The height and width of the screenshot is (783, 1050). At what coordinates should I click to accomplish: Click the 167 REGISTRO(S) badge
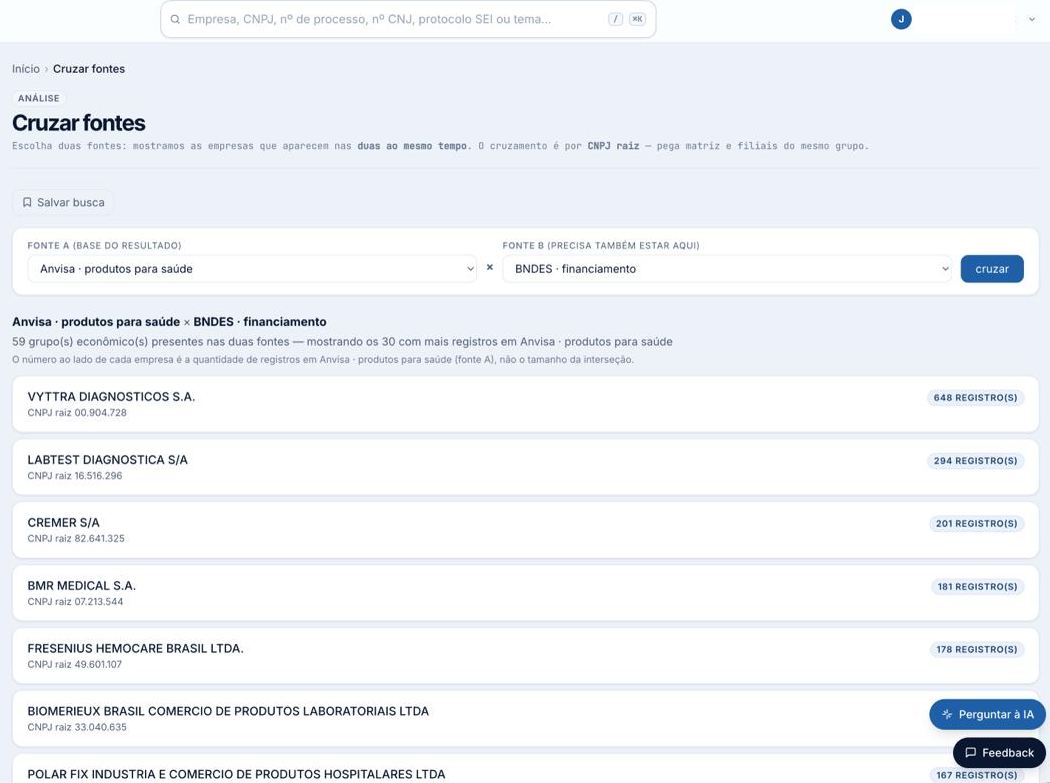976,775
